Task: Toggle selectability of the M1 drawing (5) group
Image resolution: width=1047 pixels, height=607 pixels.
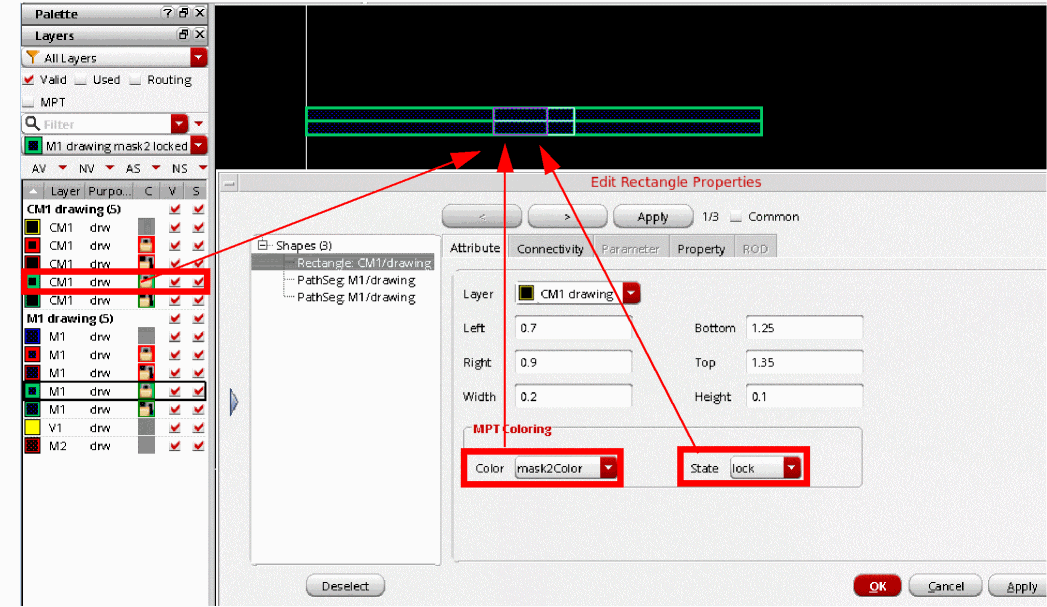Action: point(198,319)
